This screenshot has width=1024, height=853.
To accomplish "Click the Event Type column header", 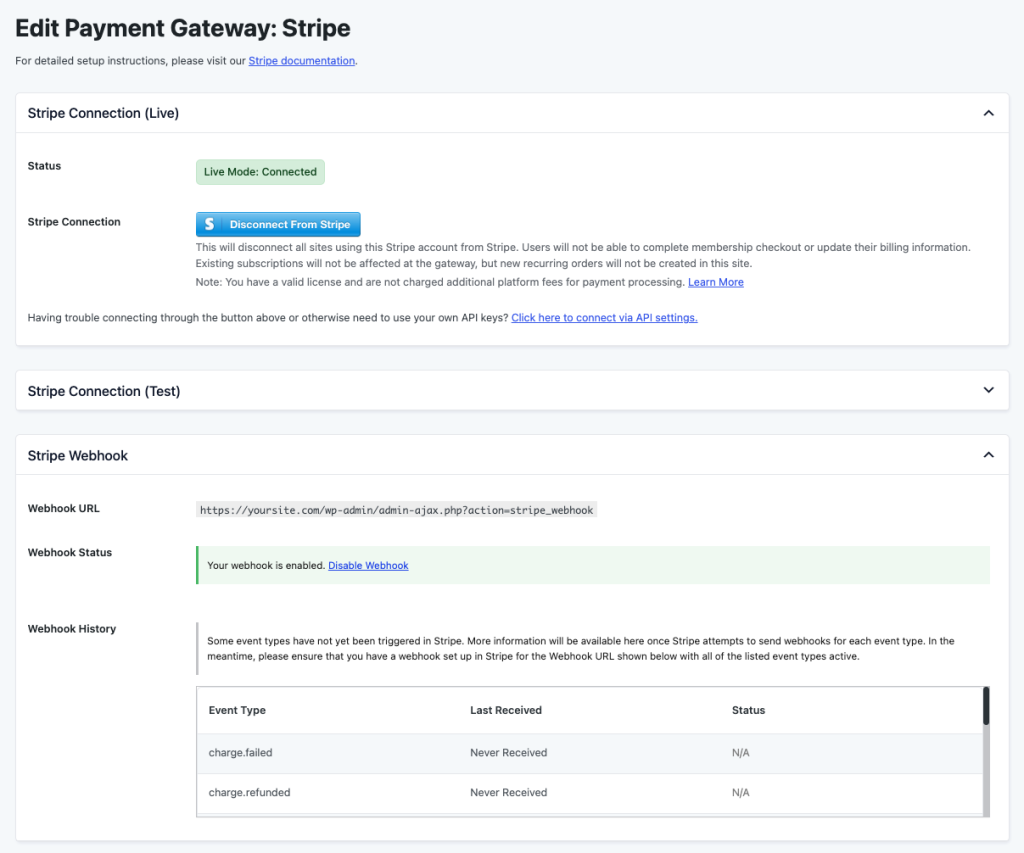I will tap(237, 710).
